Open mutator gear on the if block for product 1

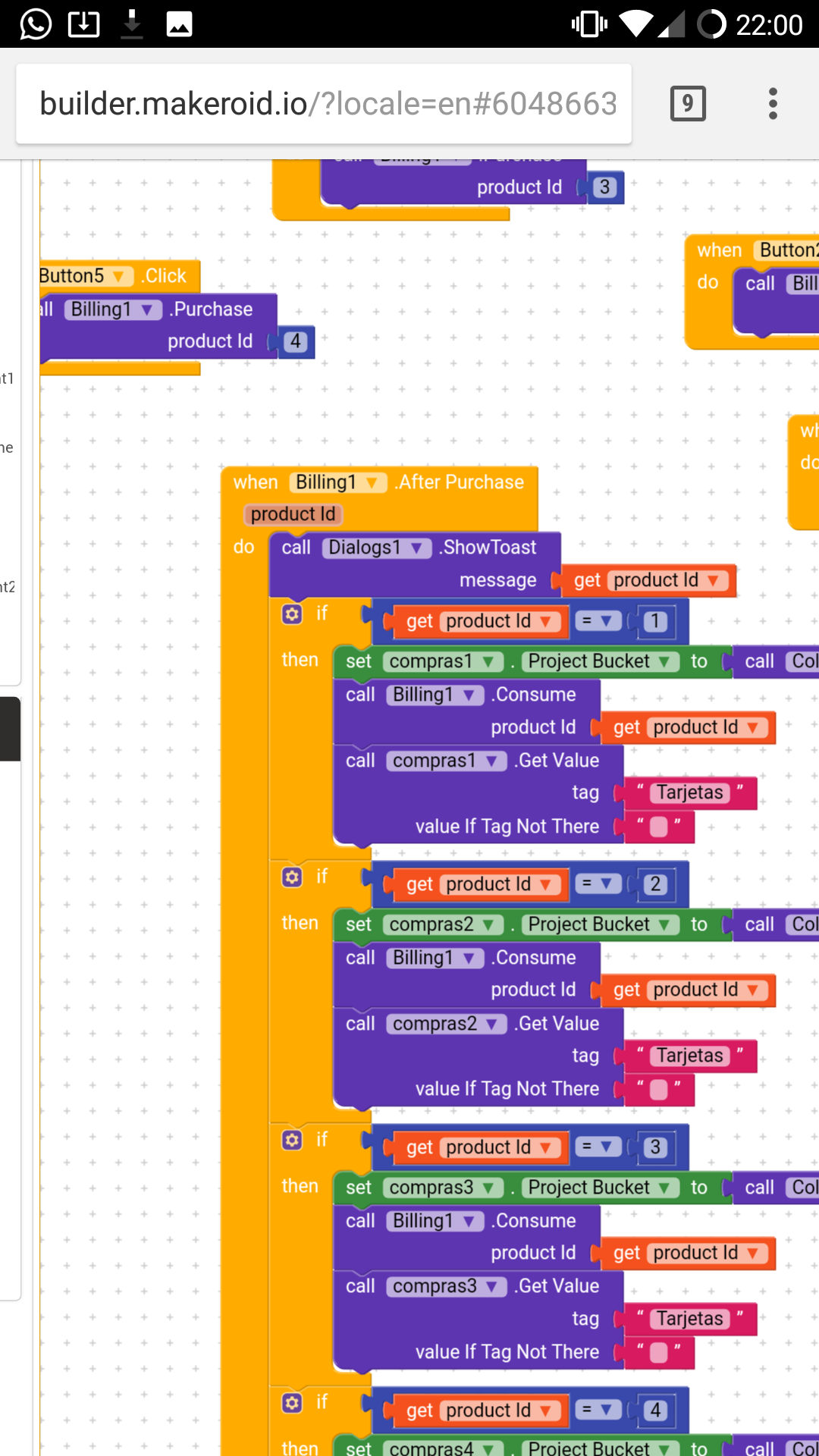(x=292, y=613)
